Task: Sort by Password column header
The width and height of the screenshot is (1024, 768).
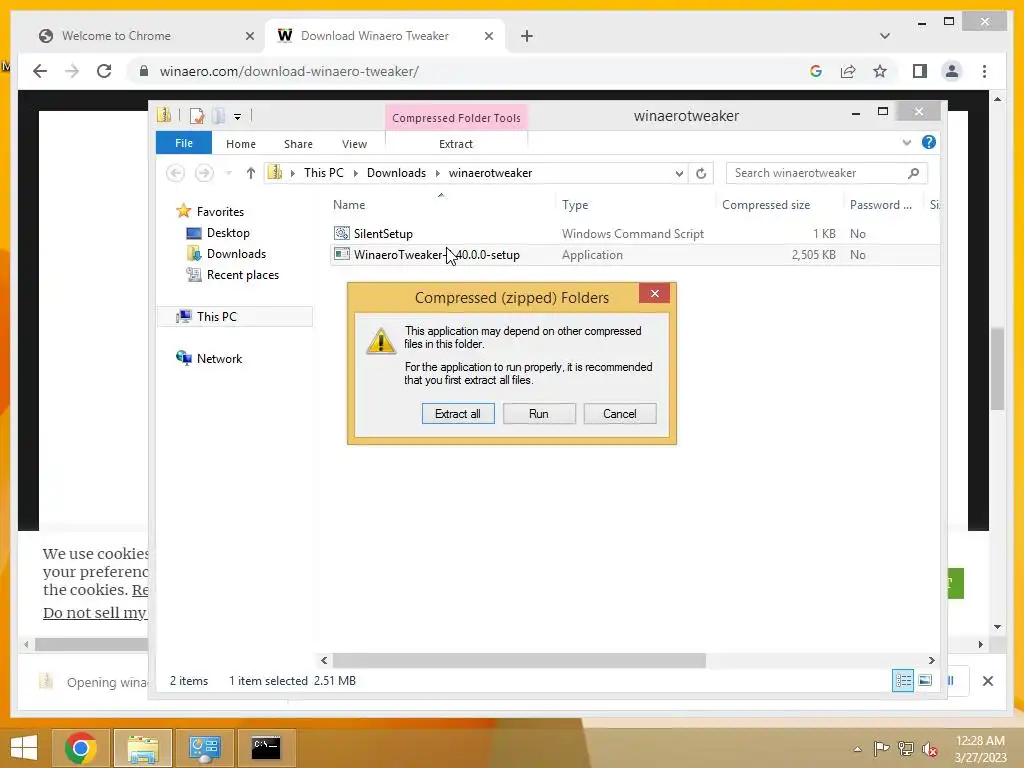Action: tap(880, 205)
